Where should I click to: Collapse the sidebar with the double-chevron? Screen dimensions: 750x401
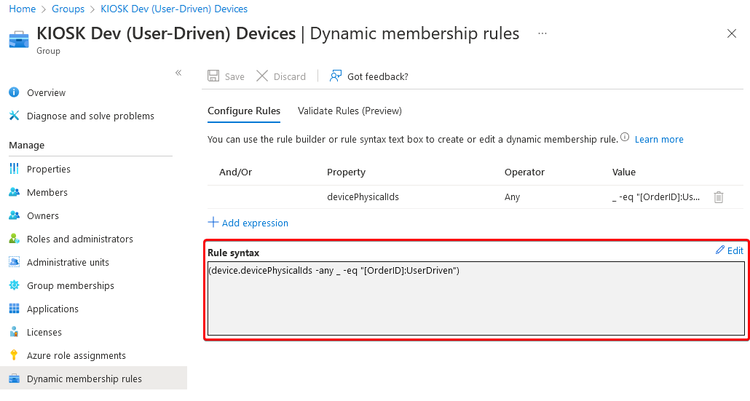(x=178, y=73)
